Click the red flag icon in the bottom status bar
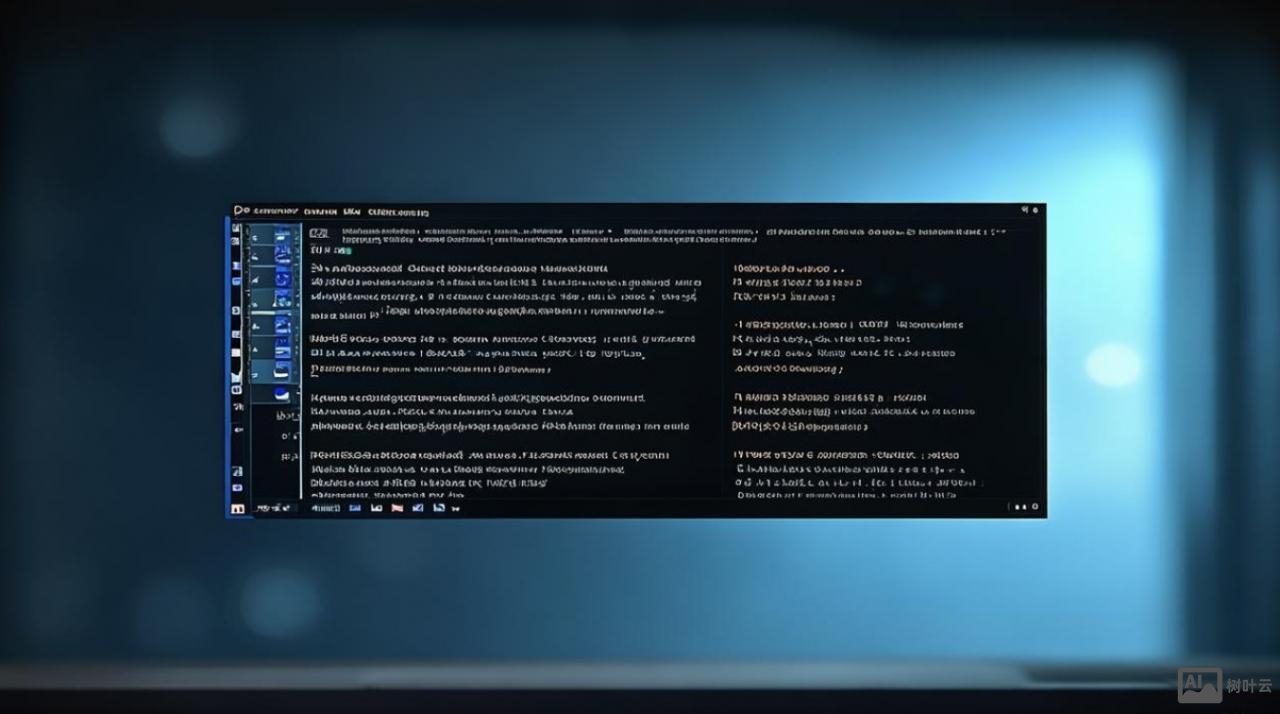Viewport: 1280px width, 714px height. (397, 508)
